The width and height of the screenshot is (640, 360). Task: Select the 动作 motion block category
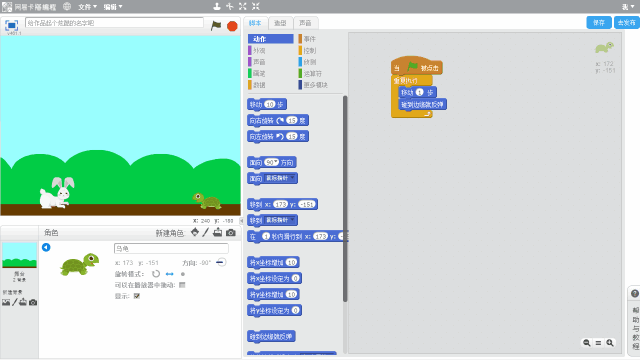(271, 39)
